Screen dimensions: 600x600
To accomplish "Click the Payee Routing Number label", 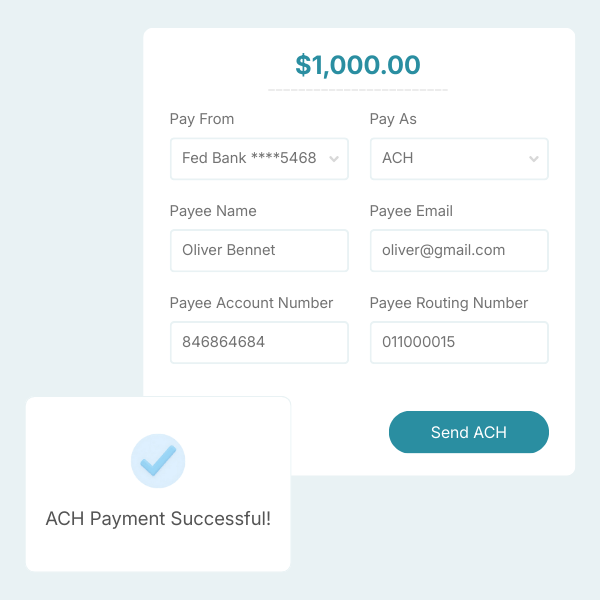I will point(449,303).
